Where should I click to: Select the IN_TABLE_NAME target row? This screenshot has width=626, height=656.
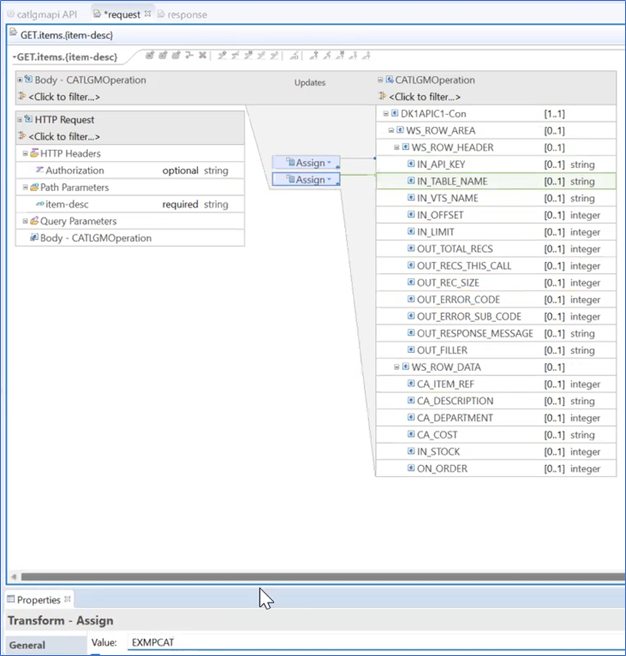[496, 181]
